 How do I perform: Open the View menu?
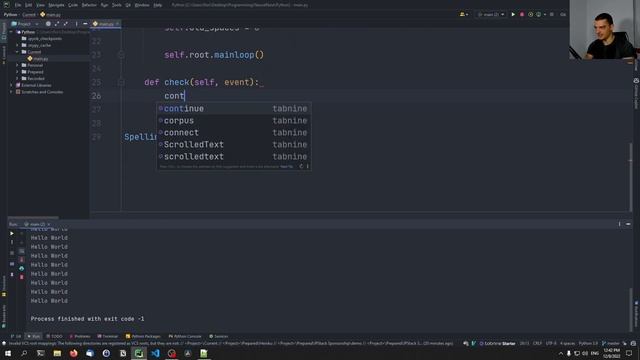(x=40, y=5)
